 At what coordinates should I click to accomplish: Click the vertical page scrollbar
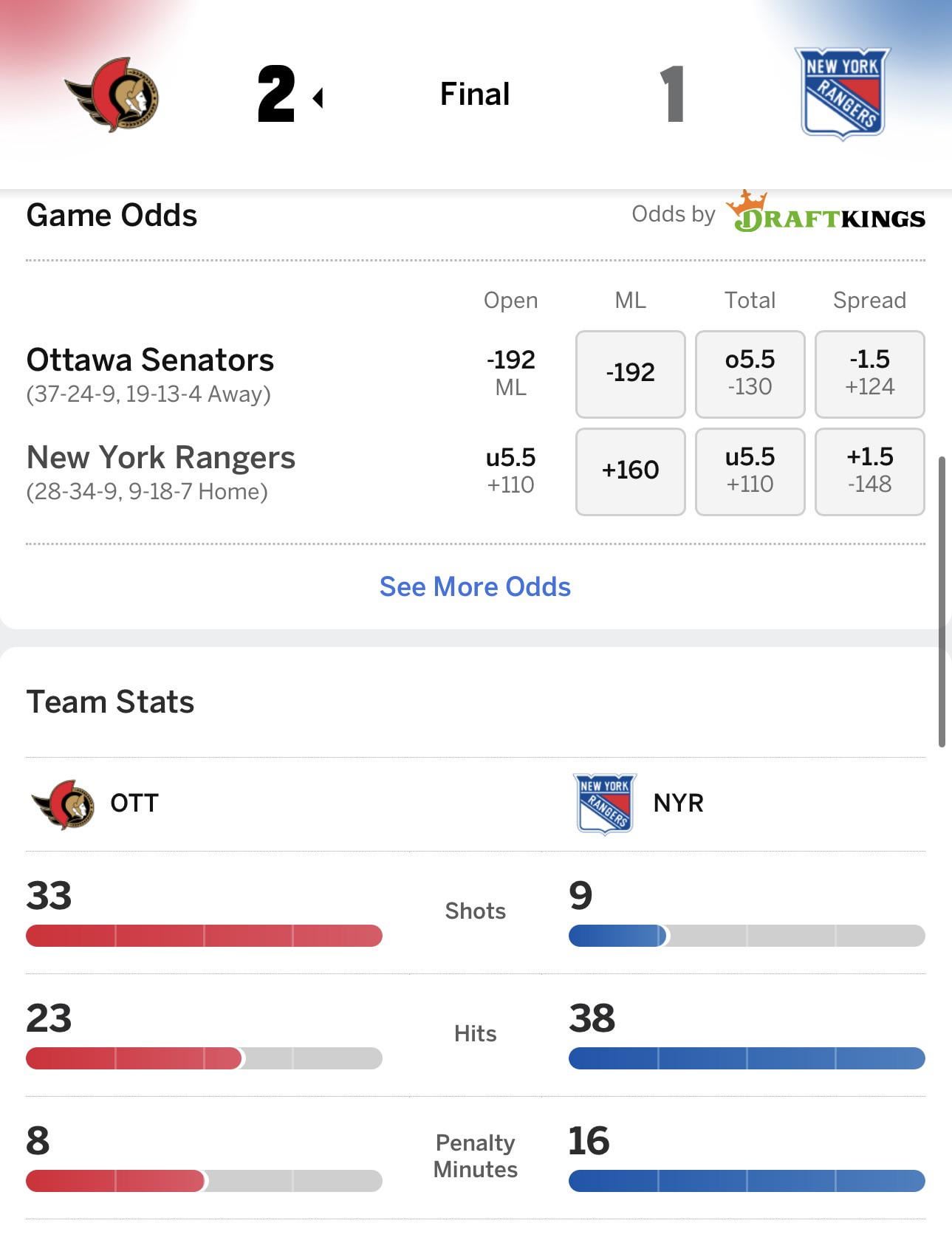942,602
